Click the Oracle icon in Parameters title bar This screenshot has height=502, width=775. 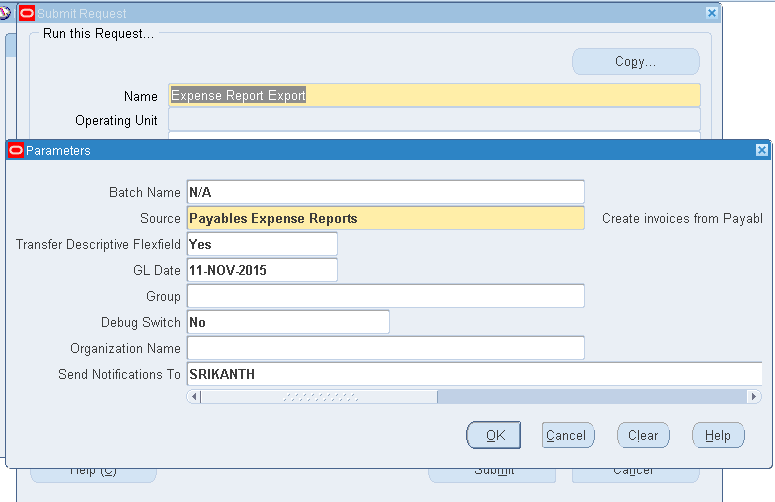[x=16, y=150]
